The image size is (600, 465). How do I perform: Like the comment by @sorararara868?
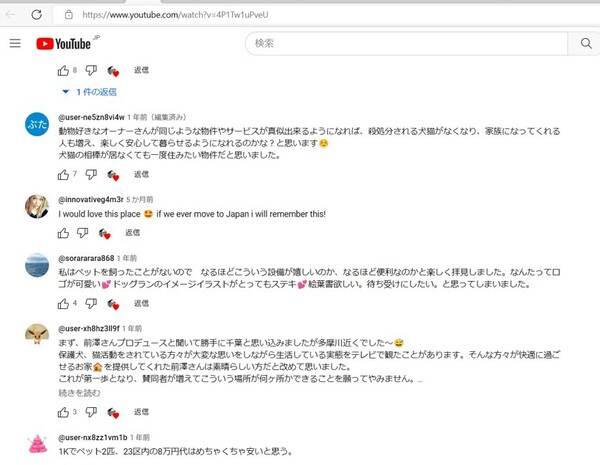click(64, 303)
